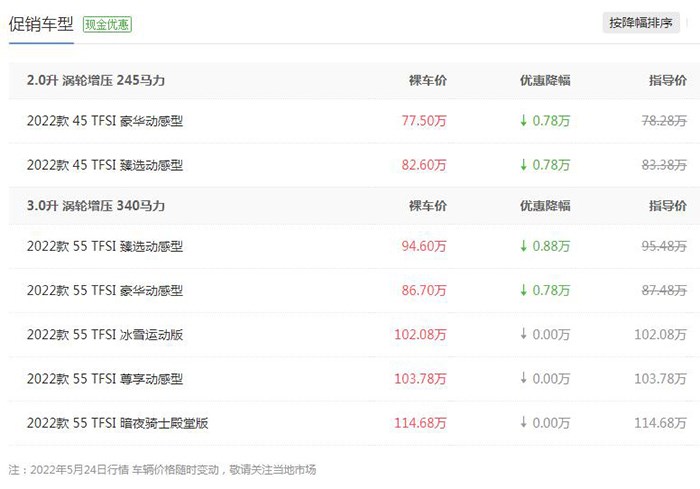
Task: Click the 77.50万 bare car price
Action: coord(424,121)
